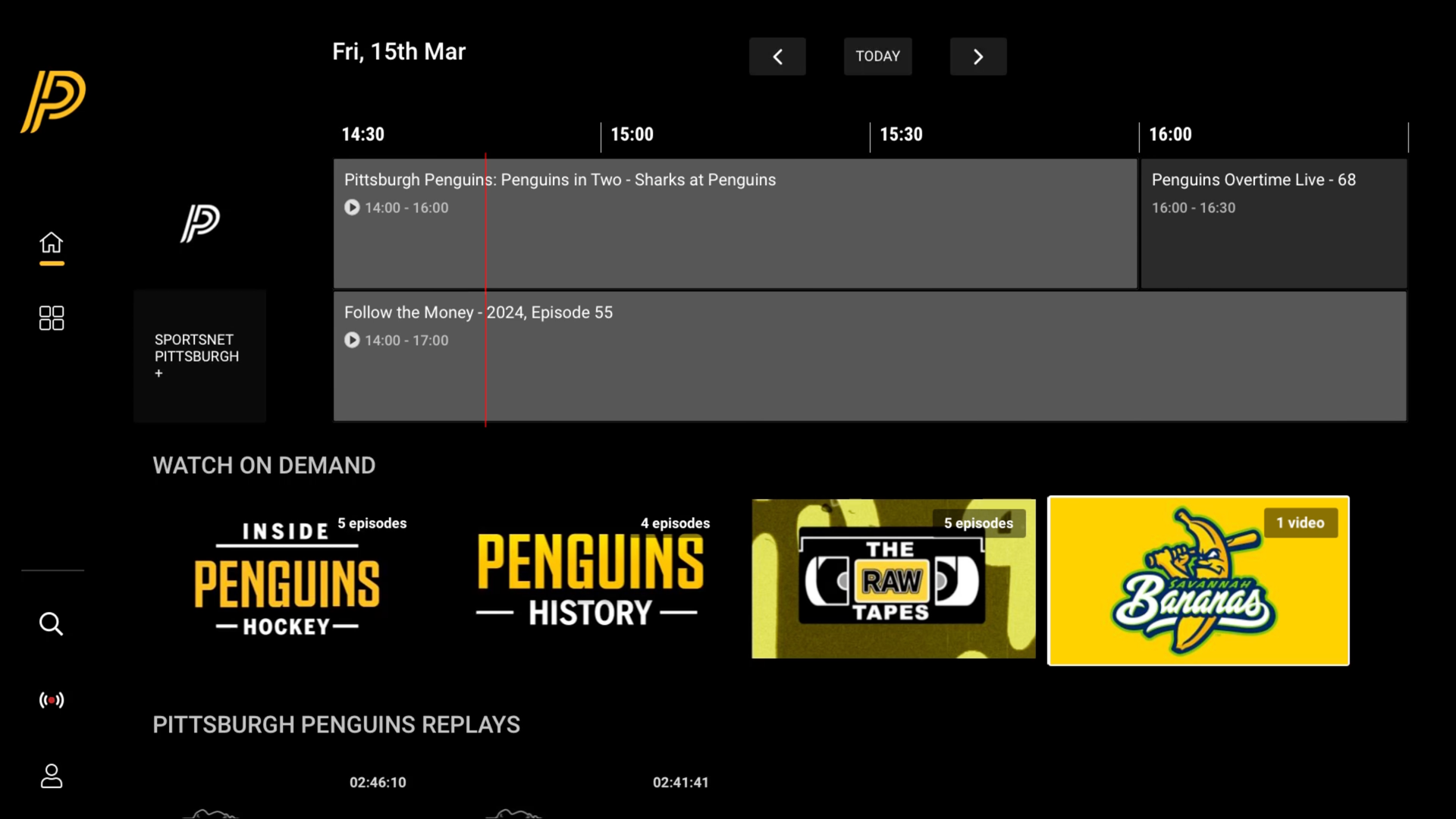
Task: Click the 02:41:41 replay duration
Action: (x=681, y=782)
